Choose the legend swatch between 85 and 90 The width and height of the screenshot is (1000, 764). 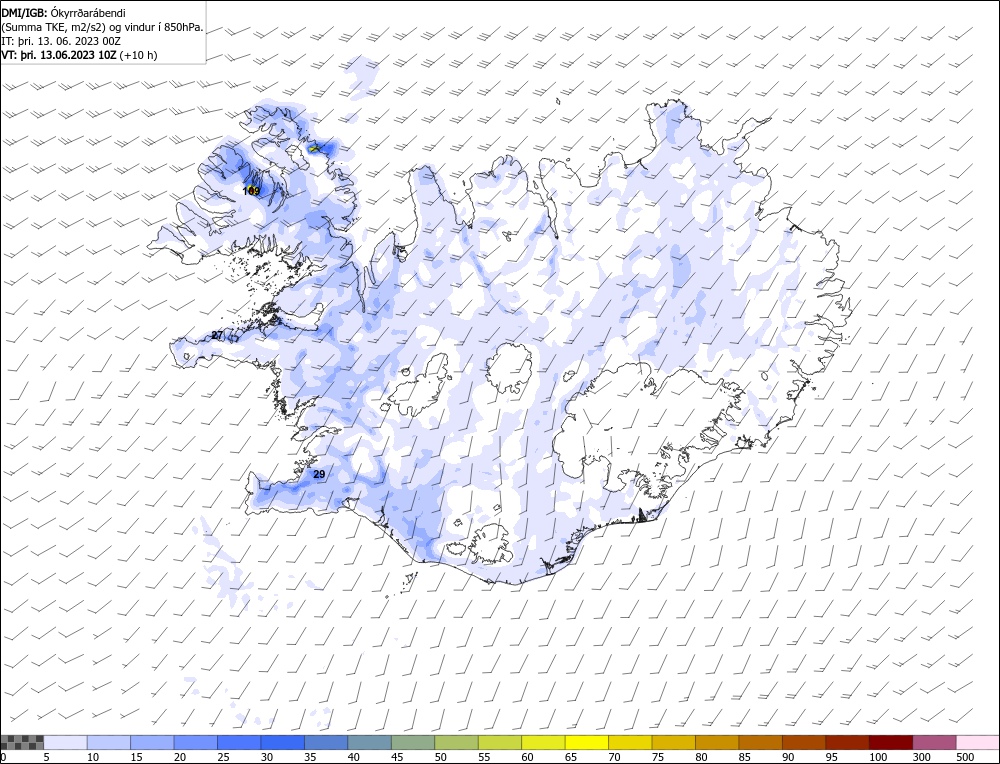tap(760, 742)
